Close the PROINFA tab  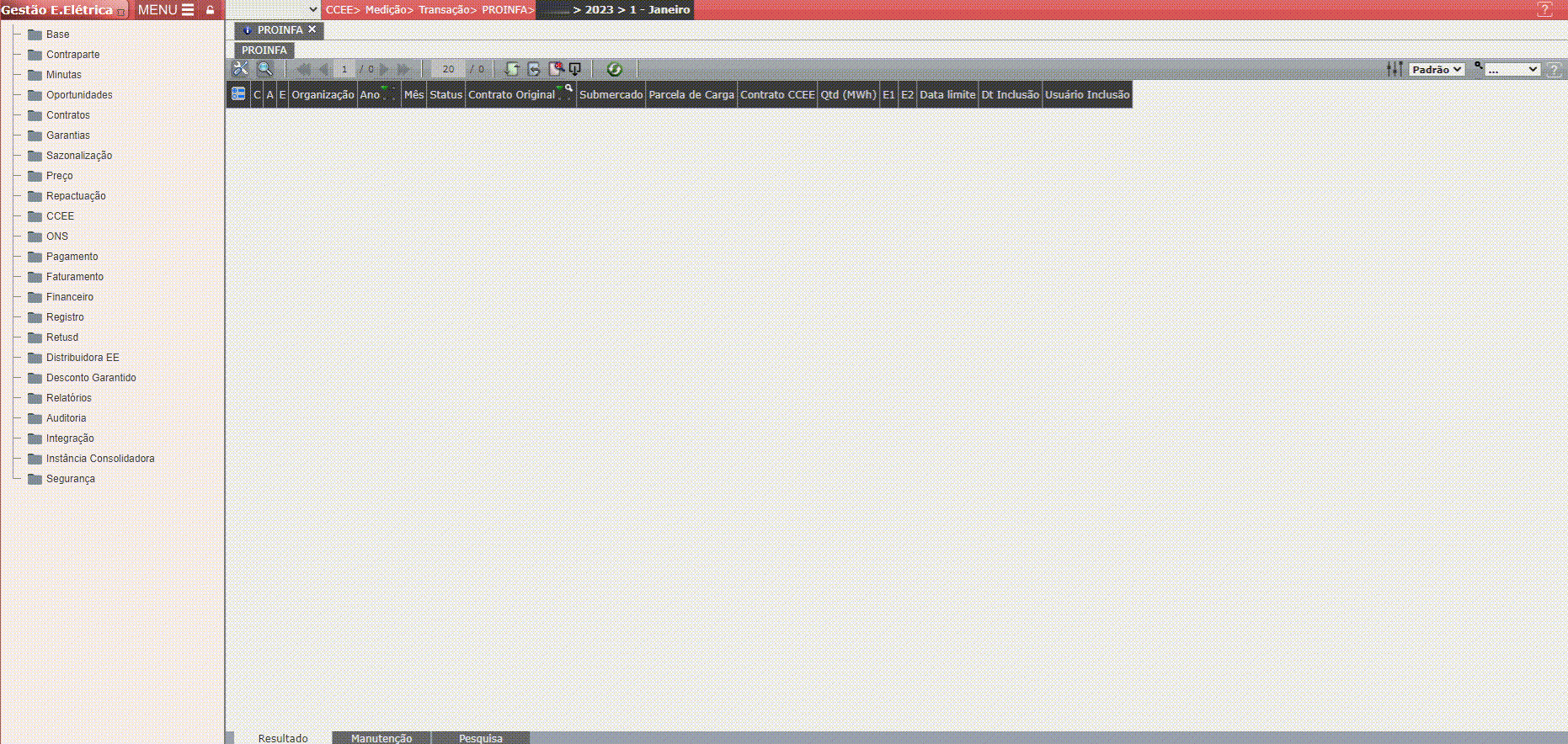click(x=312, y=29)
